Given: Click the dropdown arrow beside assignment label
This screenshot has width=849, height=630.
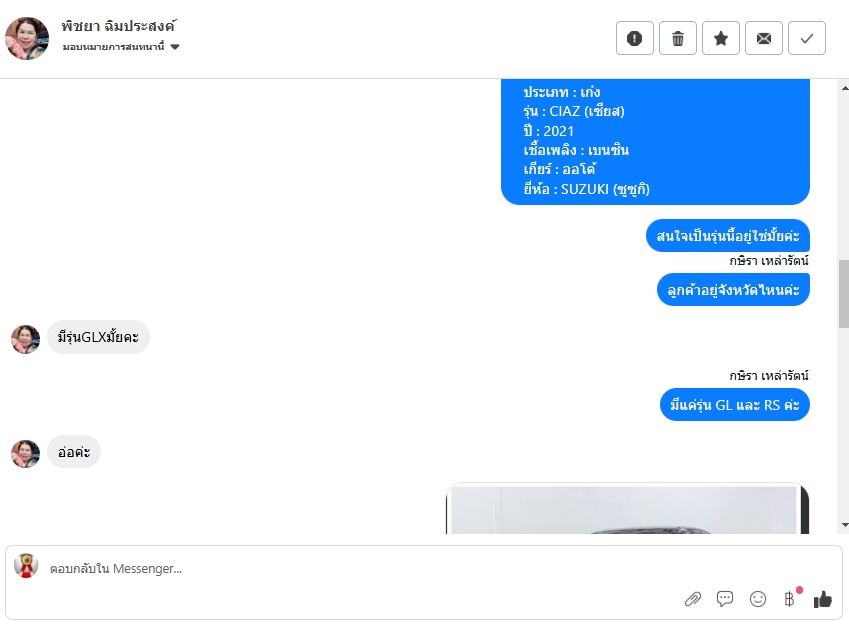Looking at the screenshot, I should [175, 47].
